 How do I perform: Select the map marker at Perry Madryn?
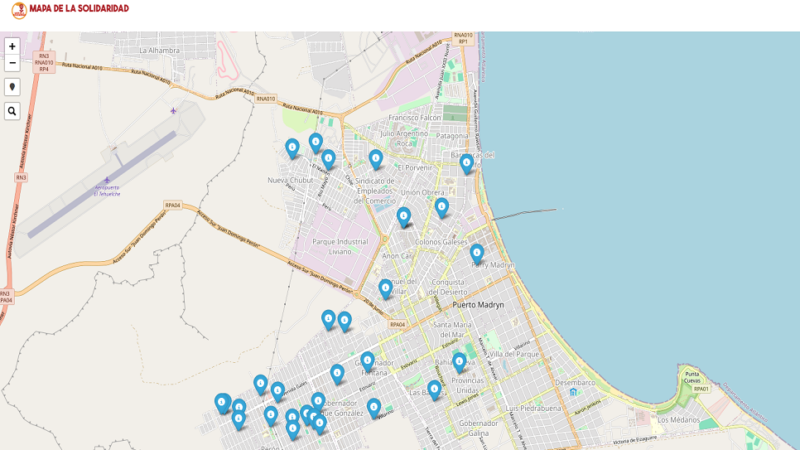[477, 254]
